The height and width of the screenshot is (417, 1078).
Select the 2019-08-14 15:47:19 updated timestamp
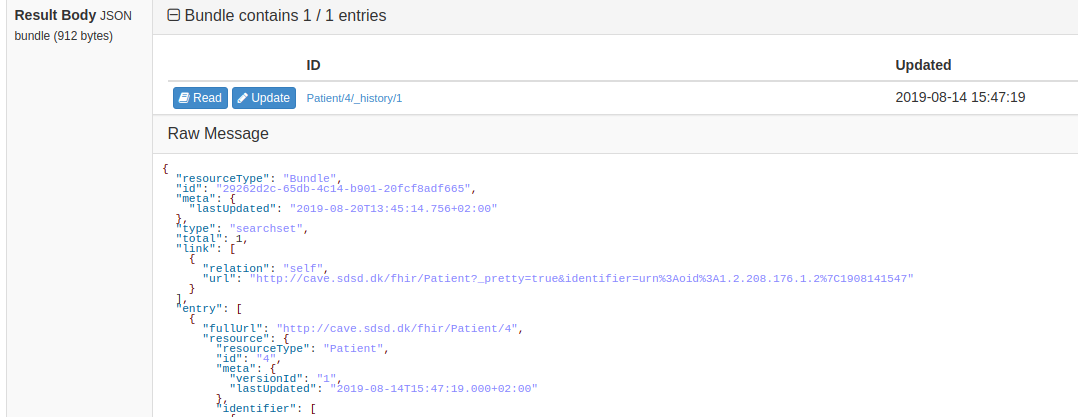tap(960, 98)
